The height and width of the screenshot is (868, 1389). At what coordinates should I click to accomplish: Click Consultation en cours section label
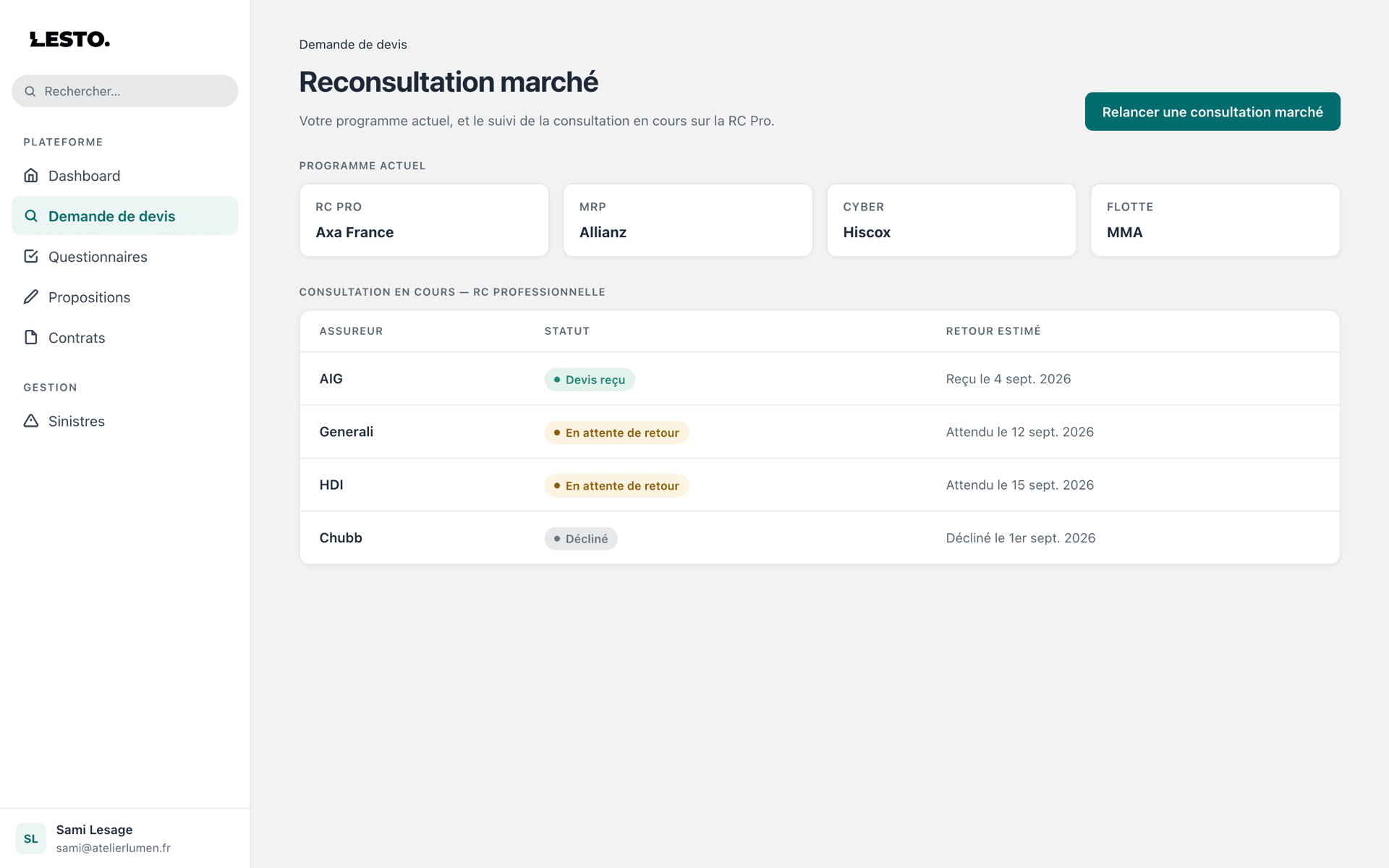pos(452,292)
